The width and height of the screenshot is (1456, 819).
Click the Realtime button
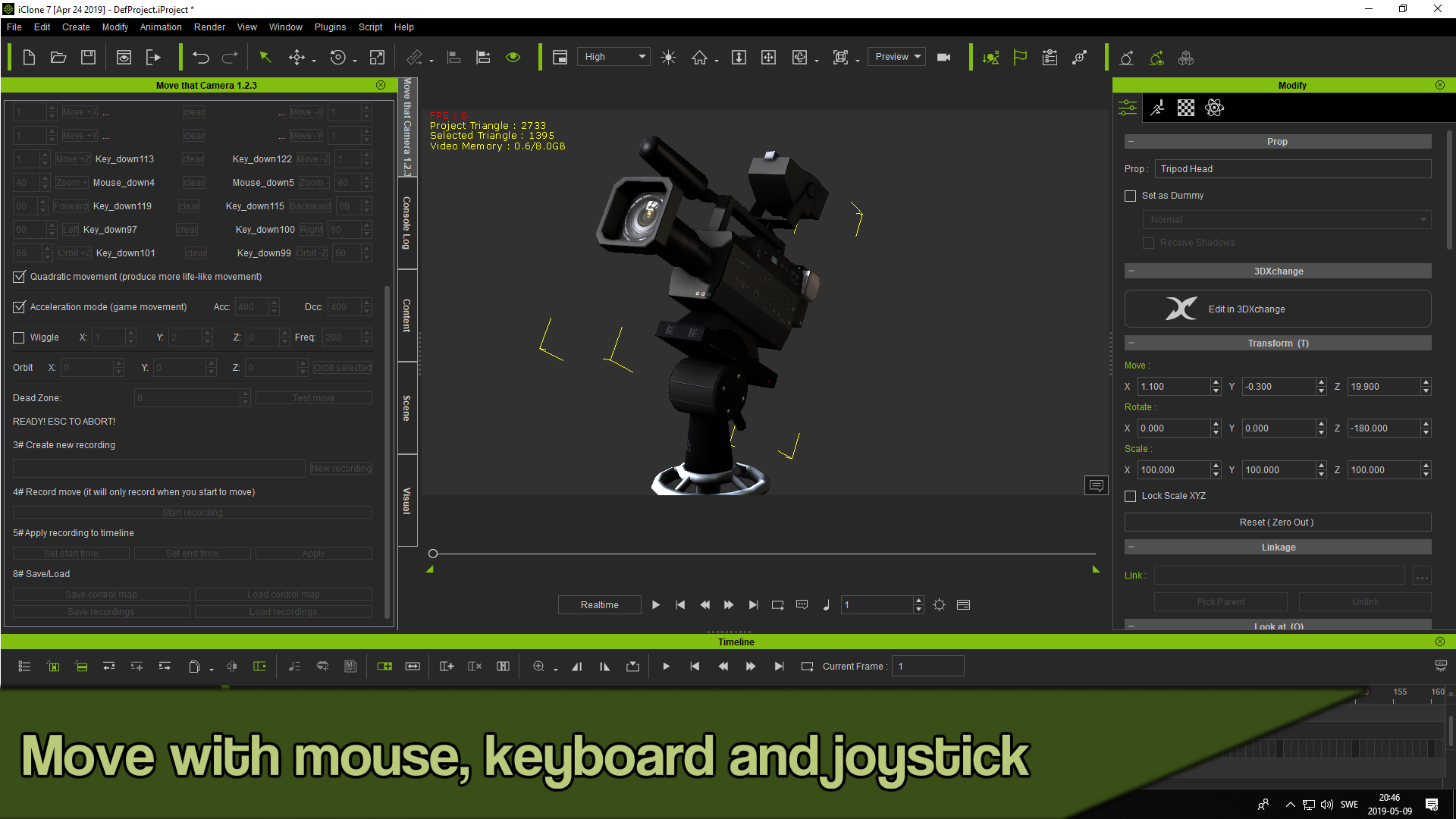tap(600, 605)
